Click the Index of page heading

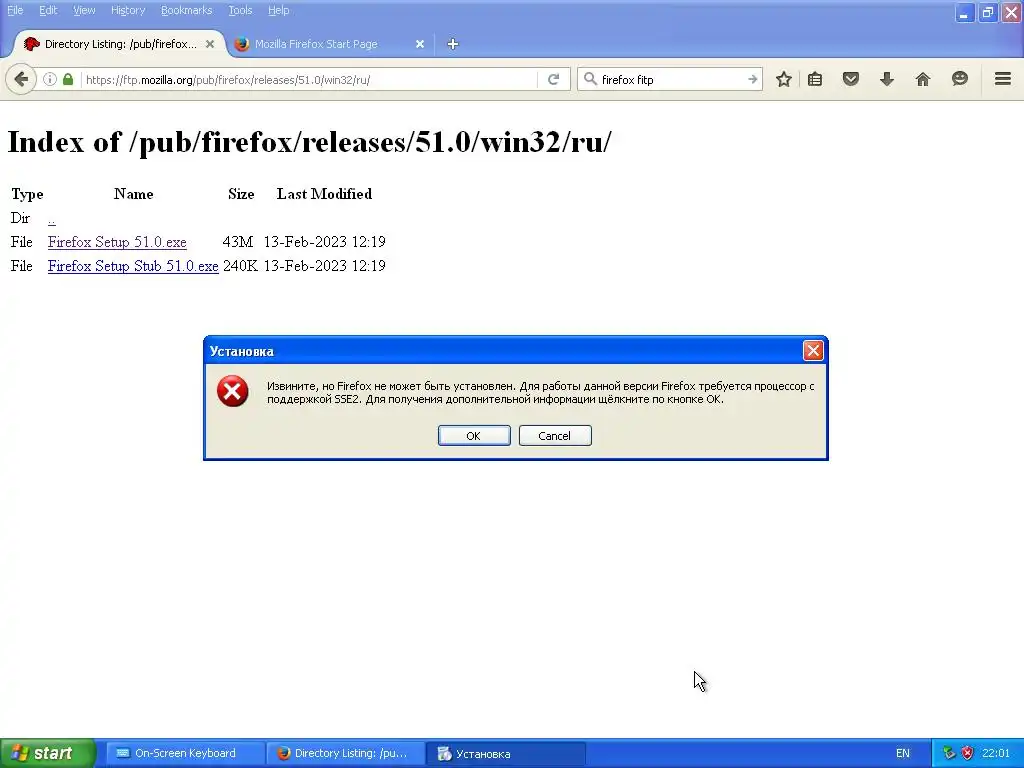click(x=309, y=142)
